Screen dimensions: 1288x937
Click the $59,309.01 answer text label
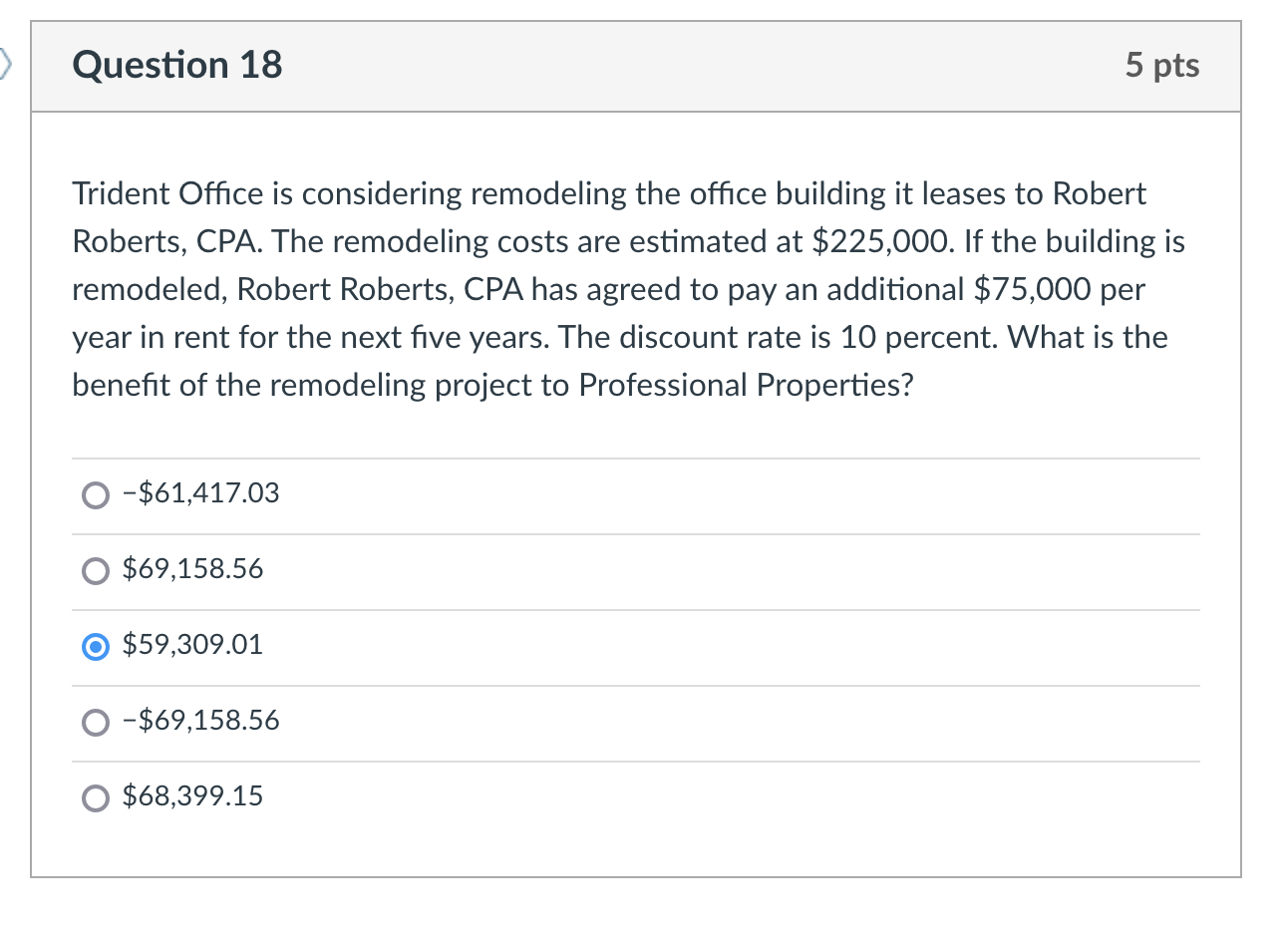tap(192, 645)
